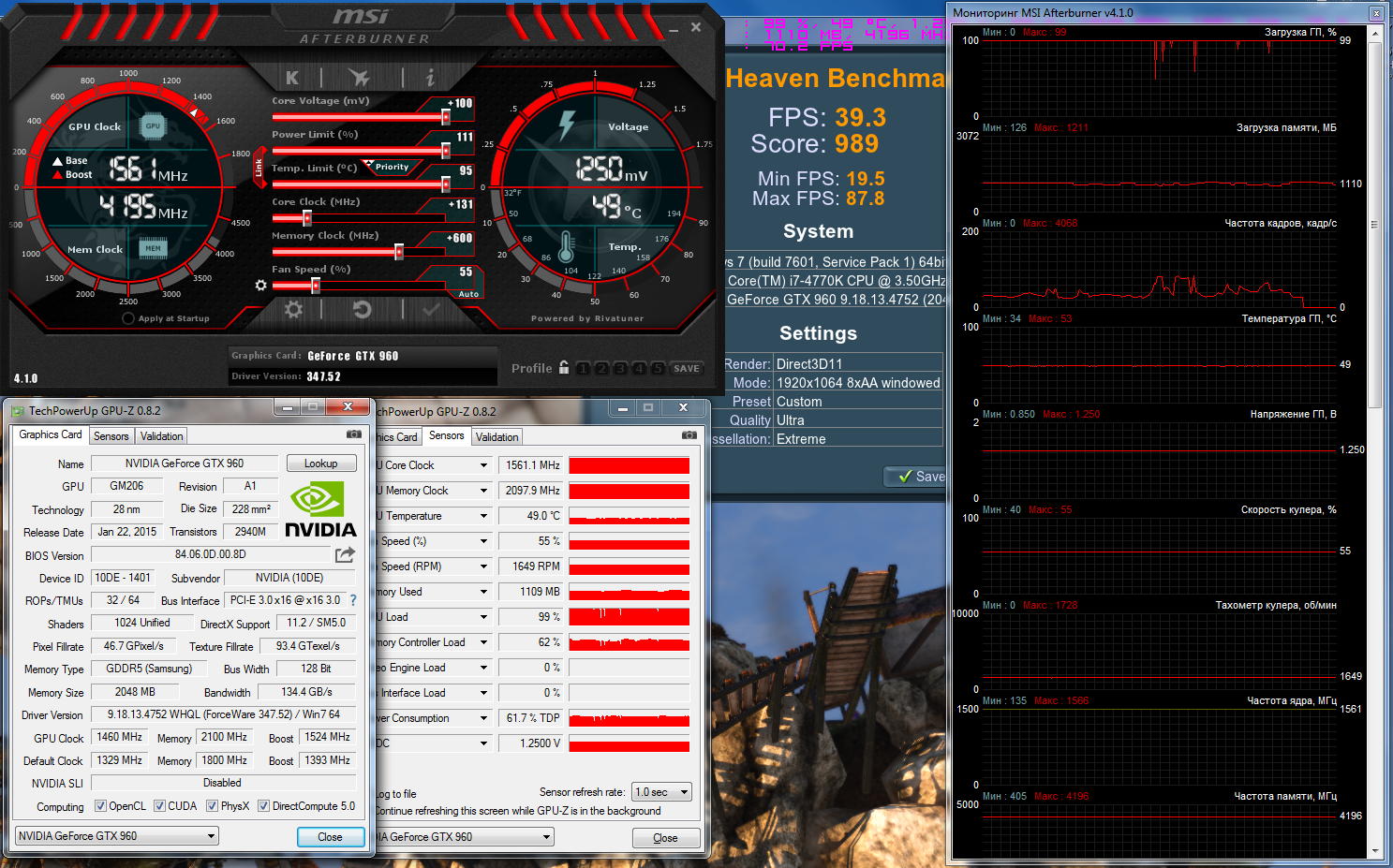Image resolution: width=1393 pixels, height=868 pixels.
Task: Open the Sensor refresh rate dropdown
Action: click(661, 792)
